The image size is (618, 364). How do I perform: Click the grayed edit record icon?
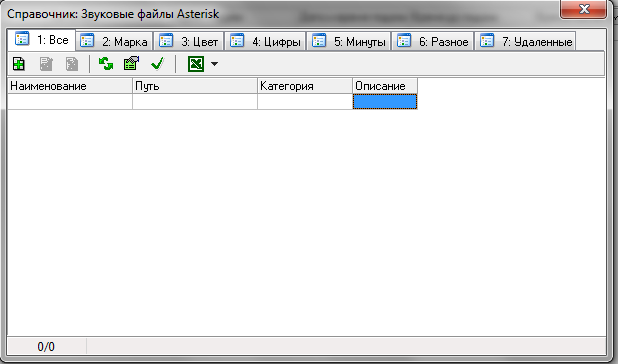46,64
